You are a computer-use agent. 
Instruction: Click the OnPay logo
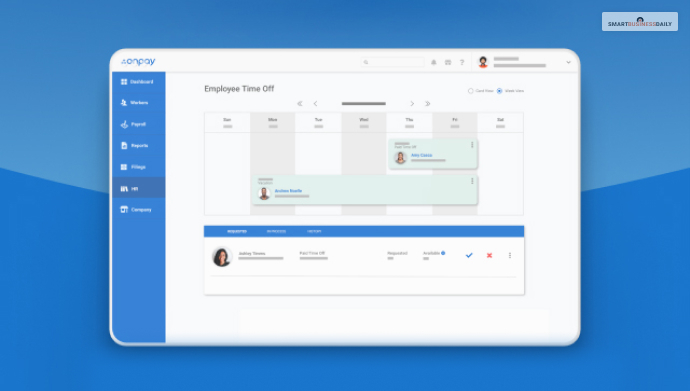[138, 62]
